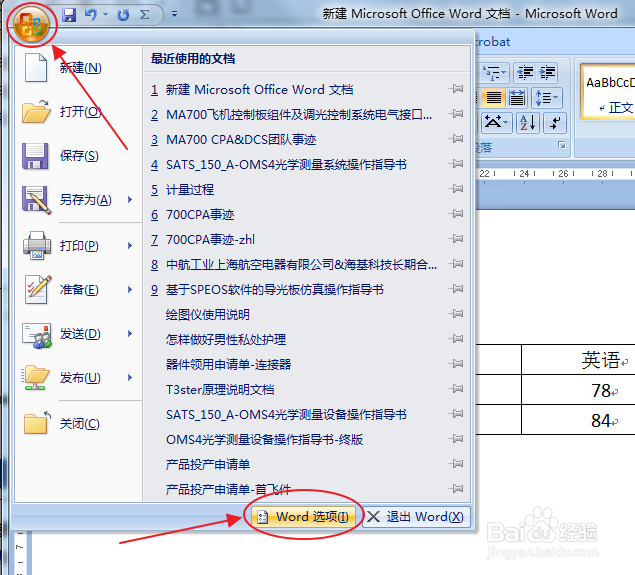Open recent document 产品投产申请单
This screenshot has height=575, width=635.
(x=307, y=464)
